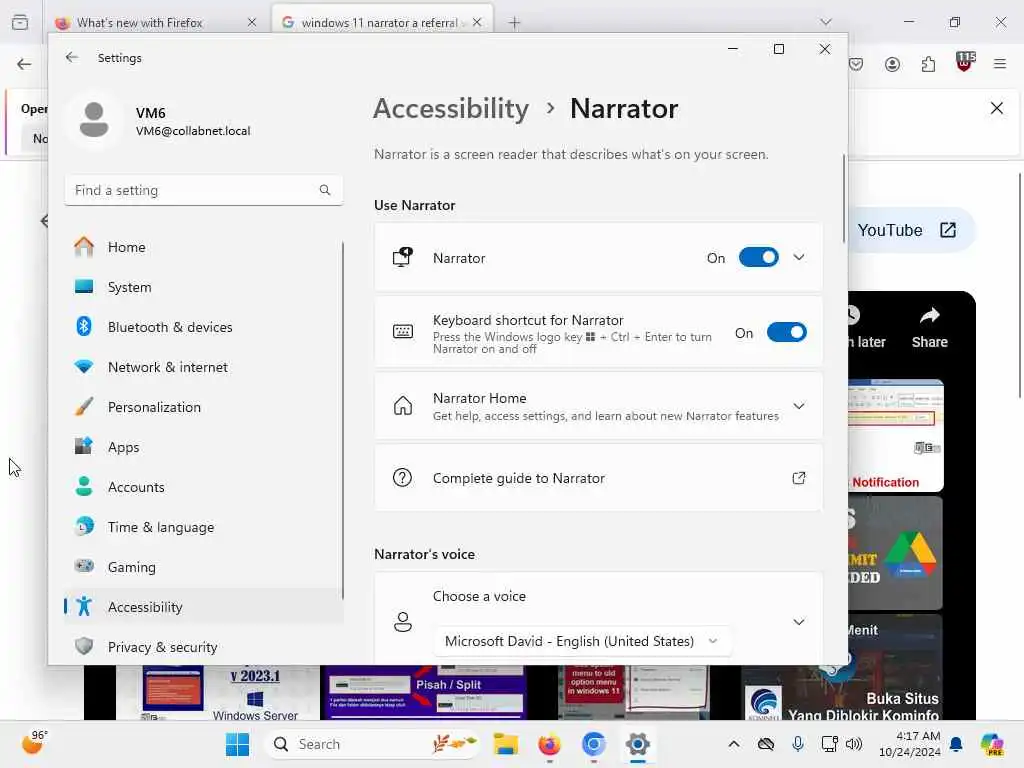Image resolution: width=1024 pixels, height=768 pixels.
Task: Close the What's new with Firefox tab
Action: [251, 23]
